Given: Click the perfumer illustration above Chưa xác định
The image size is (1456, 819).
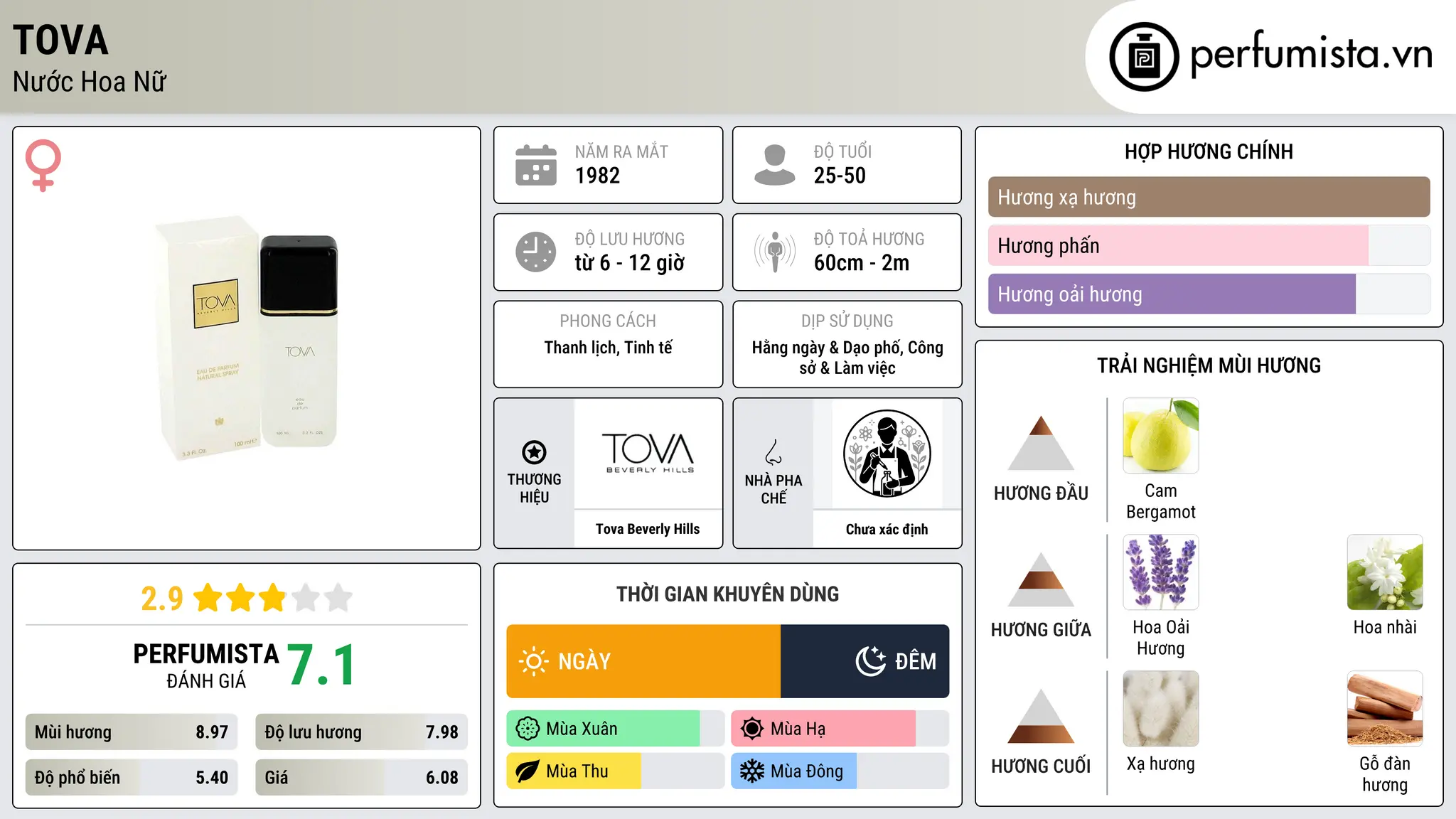Looking at the screenshot, I should (x=887, y=454).
